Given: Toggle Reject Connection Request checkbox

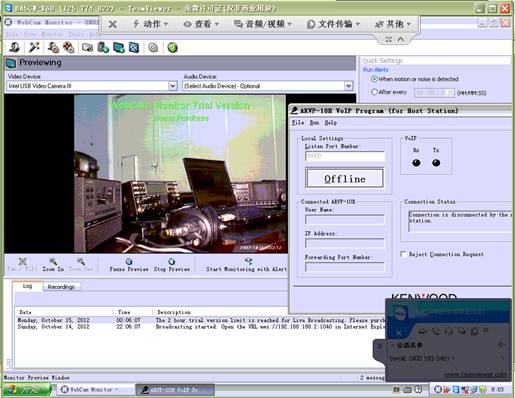Looking at the screenshot, I should pyautogui.click(x=403, y=254).
